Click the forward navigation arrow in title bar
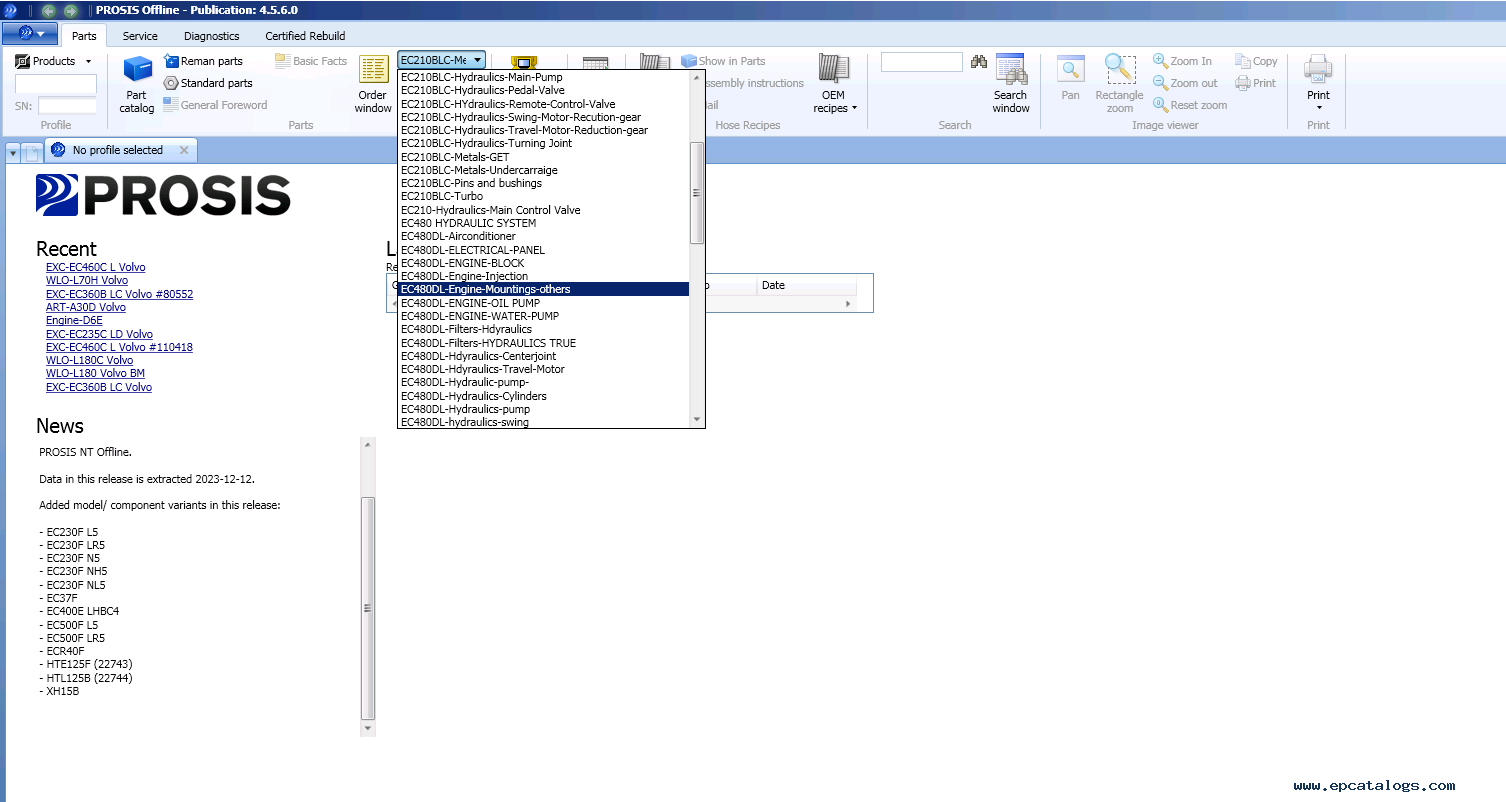The width and height of the screenshot is (1506, 802). point(70,10)
